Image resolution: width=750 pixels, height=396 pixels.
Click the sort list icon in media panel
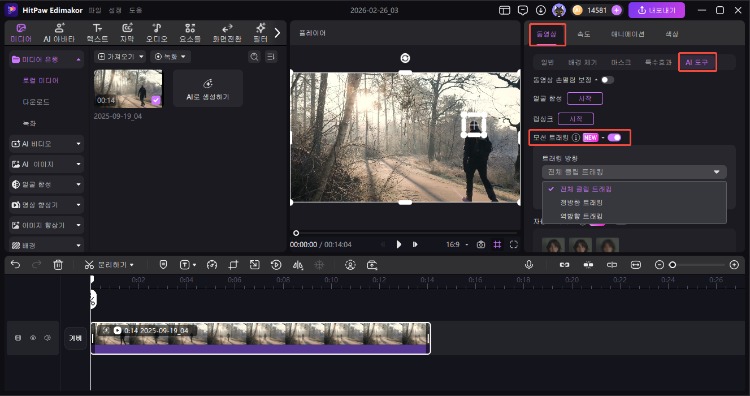[271, 57]
